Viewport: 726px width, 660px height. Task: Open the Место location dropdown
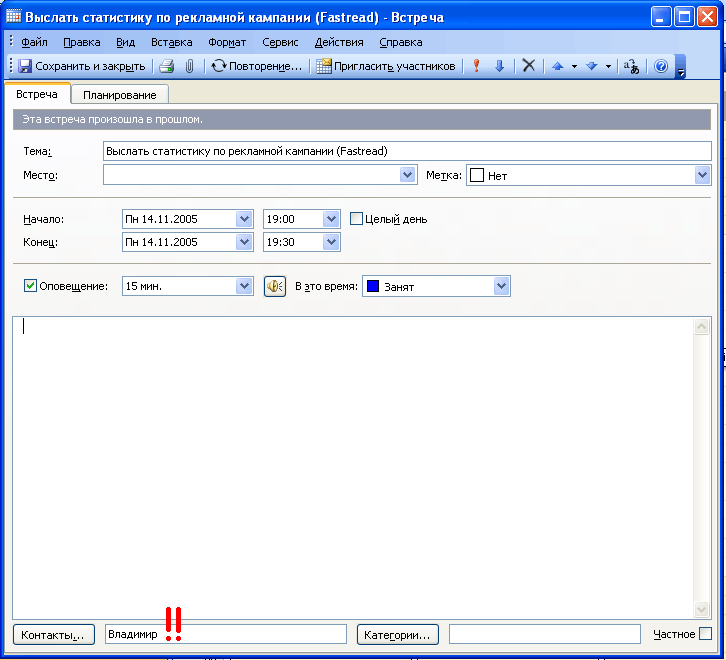click(x=407, y=175)
